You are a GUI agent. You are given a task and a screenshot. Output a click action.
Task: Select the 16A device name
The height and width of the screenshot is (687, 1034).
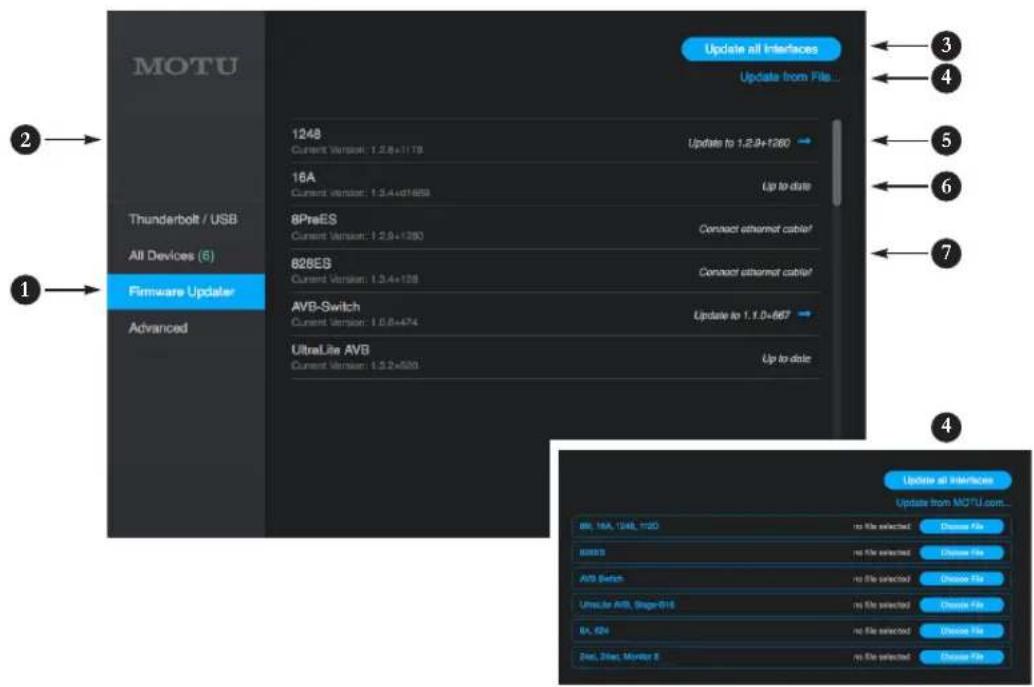303,177
